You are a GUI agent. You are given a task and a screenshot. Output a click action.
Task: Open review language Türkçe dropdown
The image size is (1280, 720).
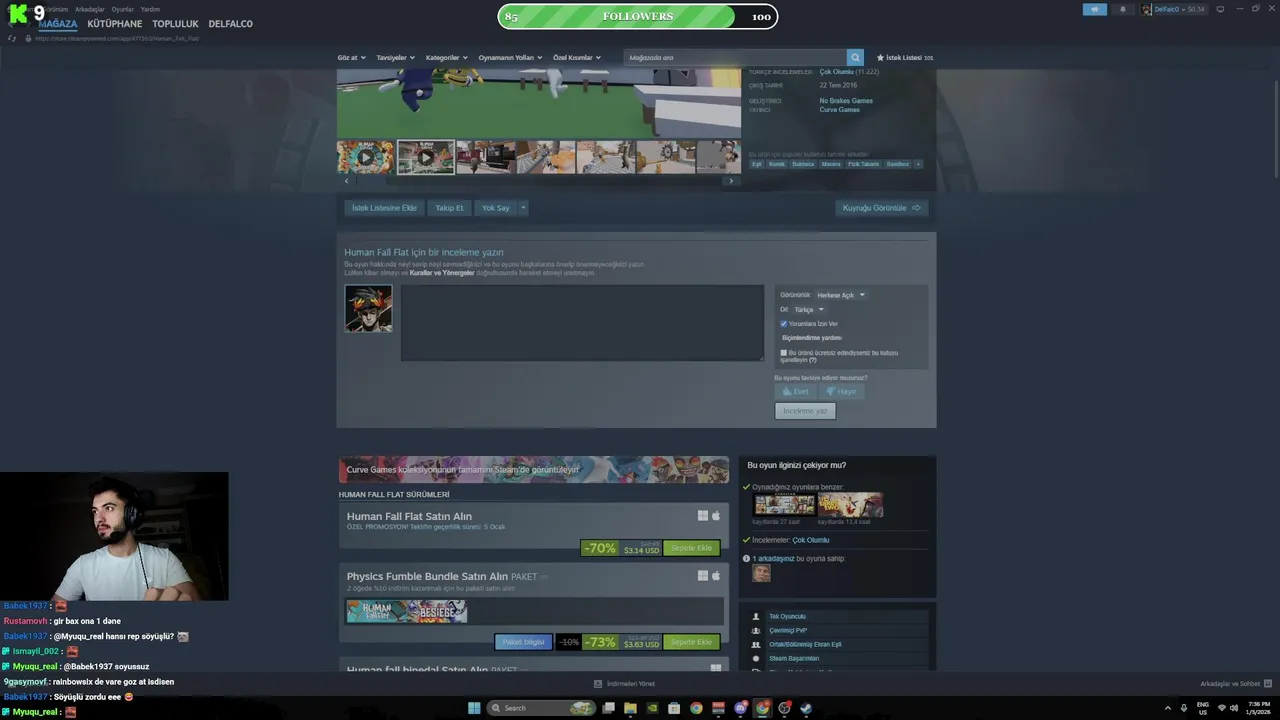tap(809, 309)
